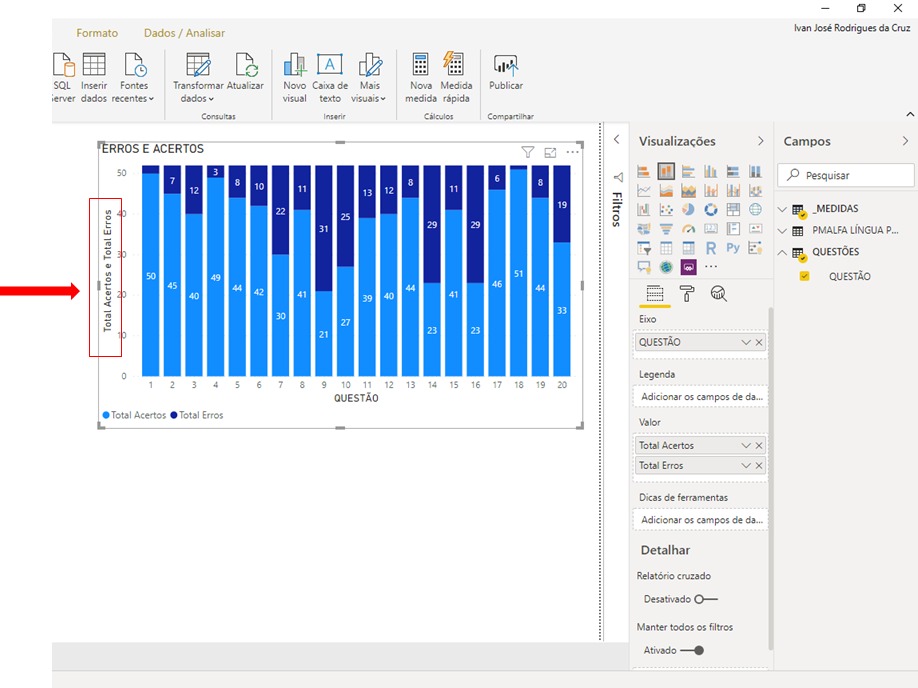Select the stacked column chart visual
918x688 pixels.
(x=666, y=171)
